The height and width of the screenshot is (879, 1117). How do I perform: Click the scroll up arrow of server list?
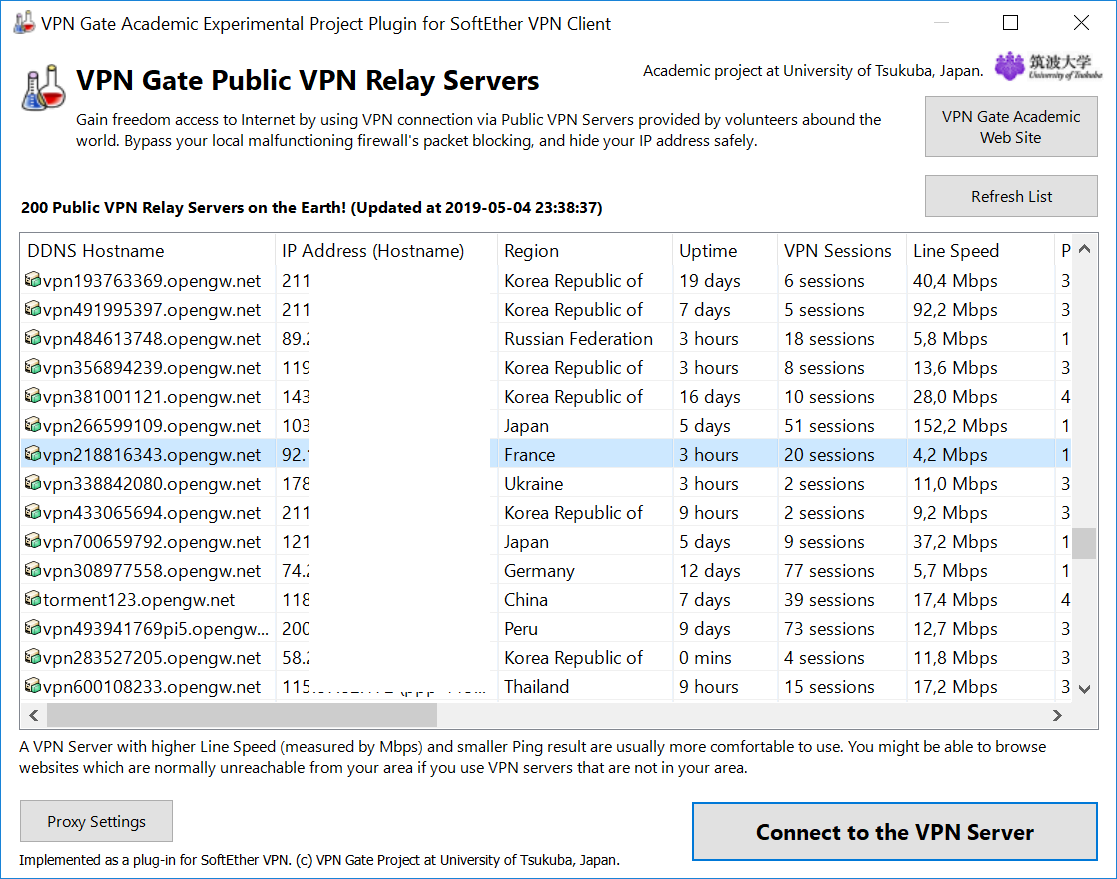1084,249
